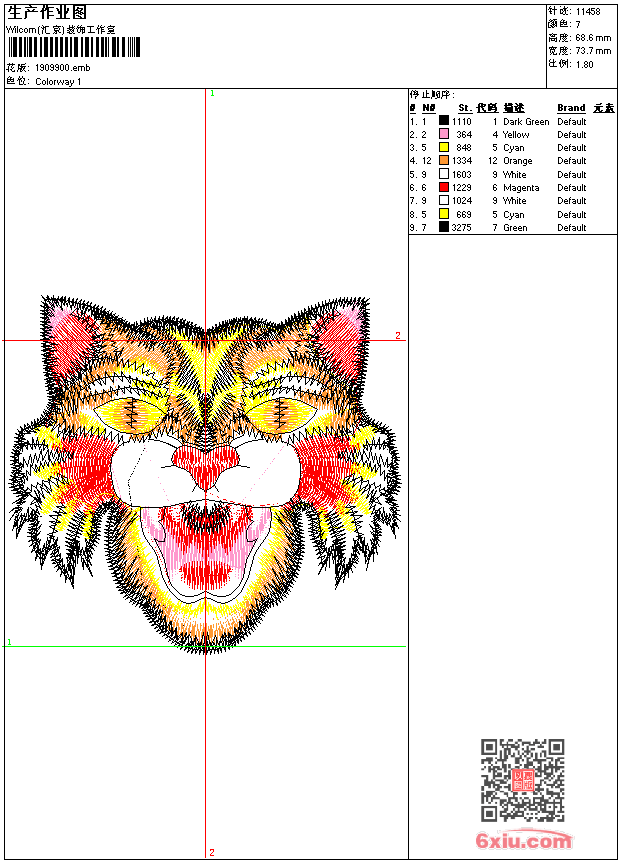Select the 'Yellow' description in row 2
This screenshot has width=620, height=860.
click(516, 135)
